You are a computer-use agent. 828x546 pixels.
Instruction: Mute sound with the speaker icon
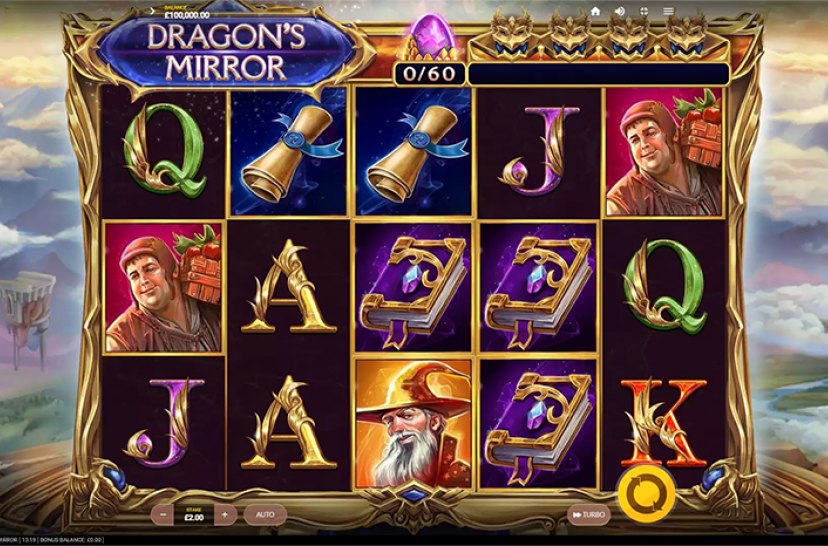(x=620, y=11)
